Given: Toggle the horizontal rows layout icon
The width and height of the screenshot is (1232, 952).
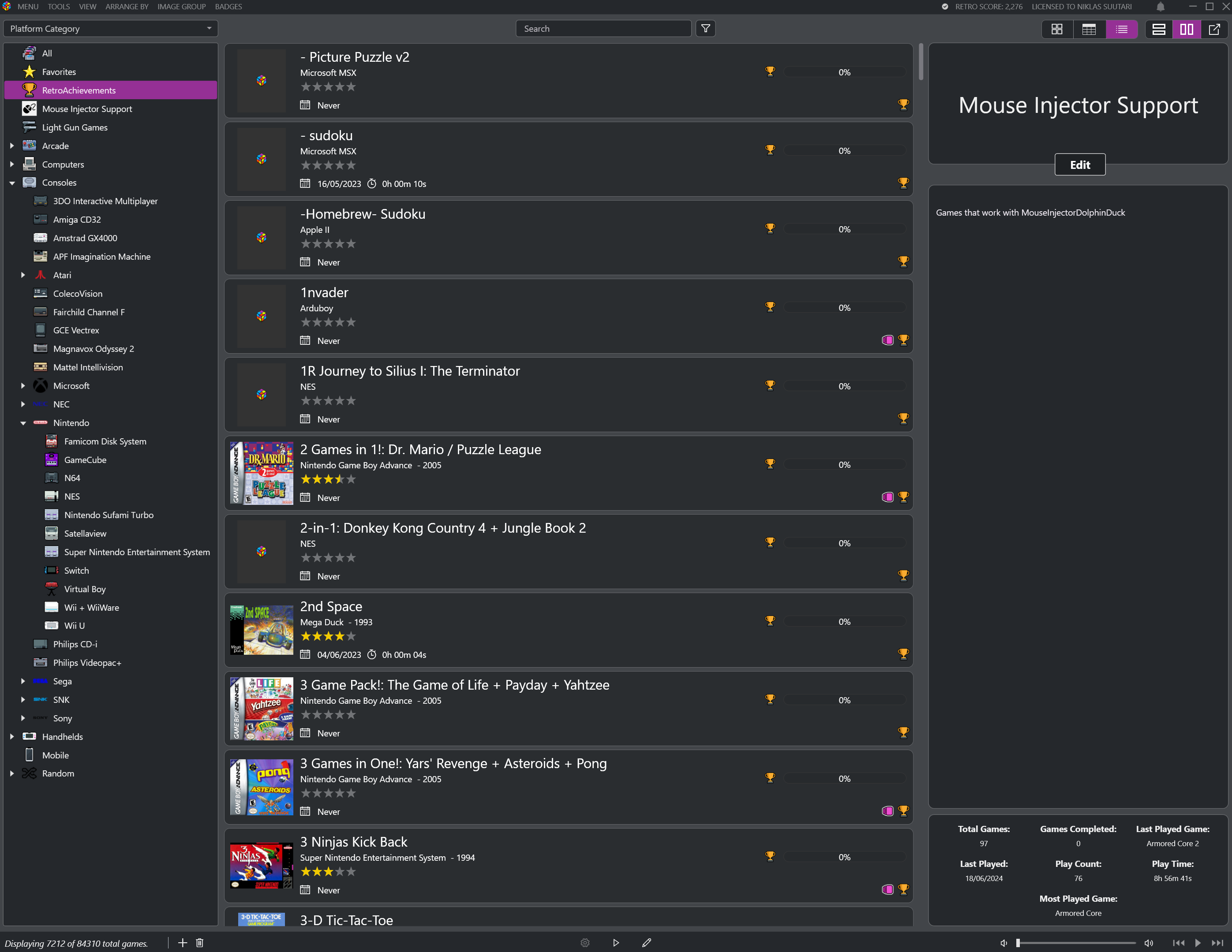Looking at the screenshot, I should 1159,29.
